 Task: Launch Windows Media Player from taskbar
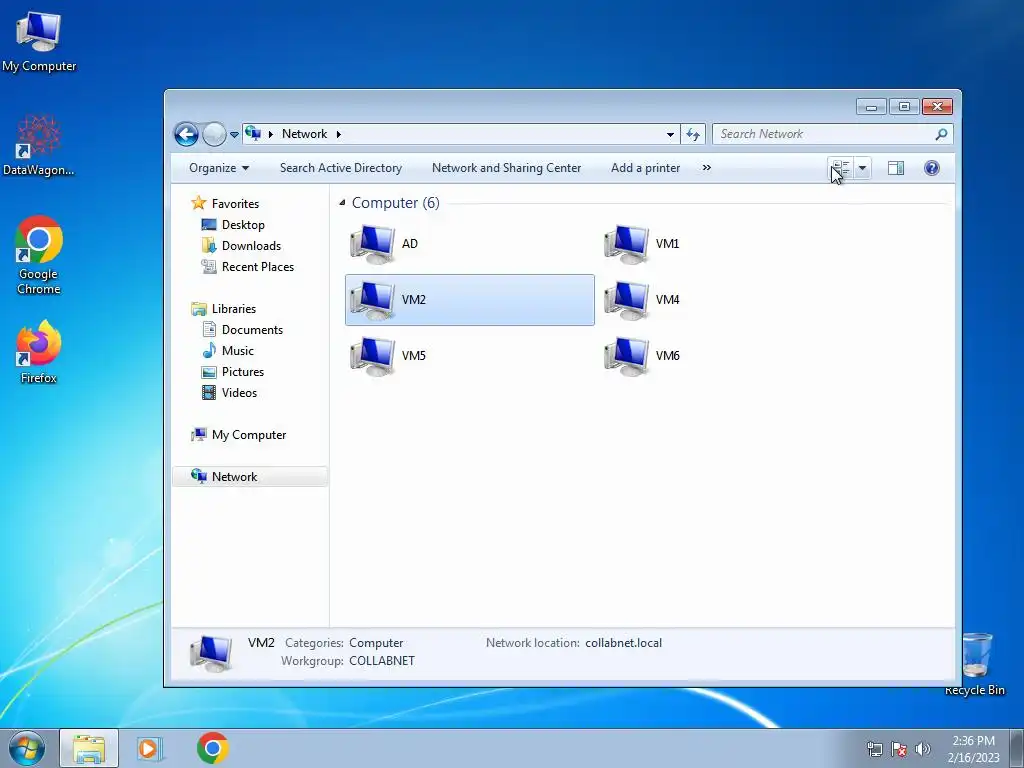(x=149, y=748)
